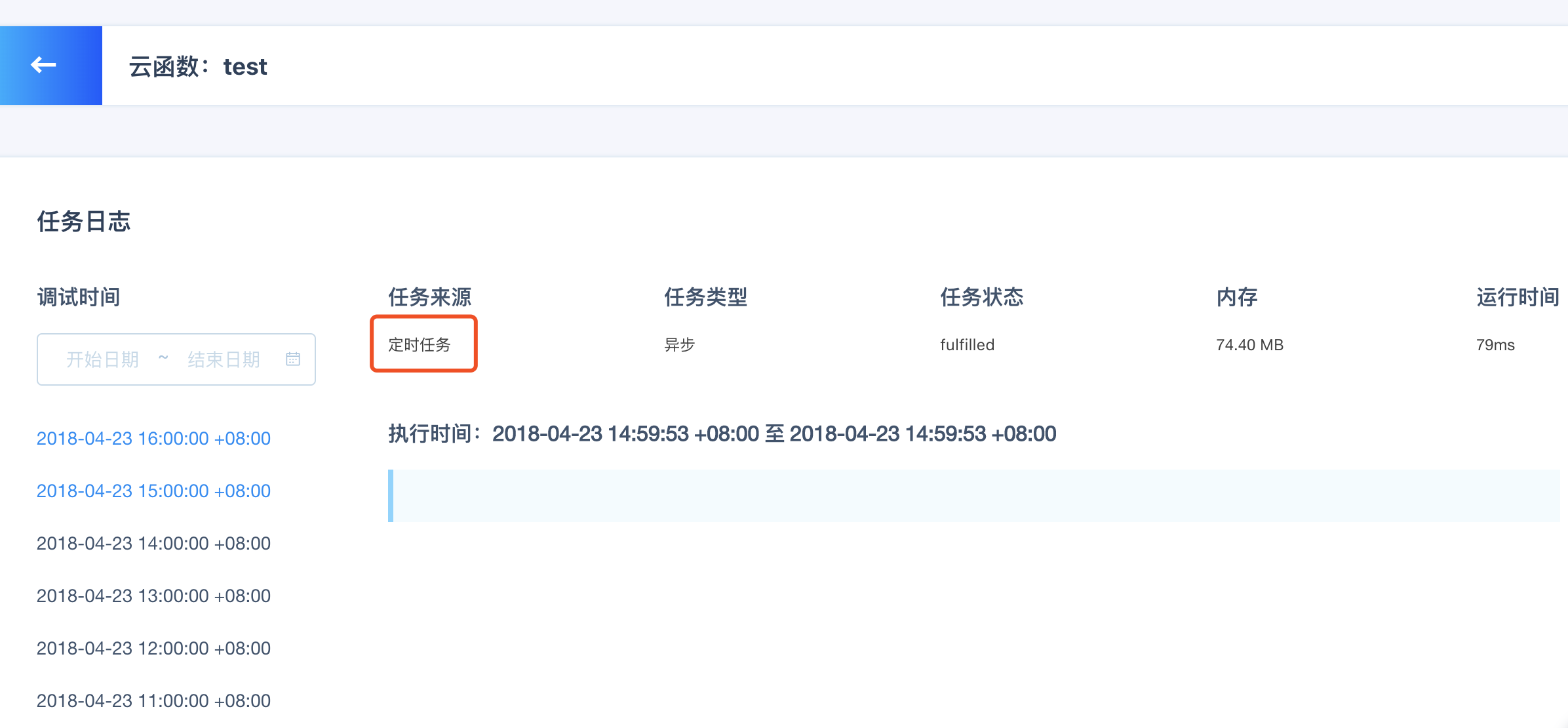Click the 任务来源 column header
This screenshot has height=728, width=1568.
430,297
